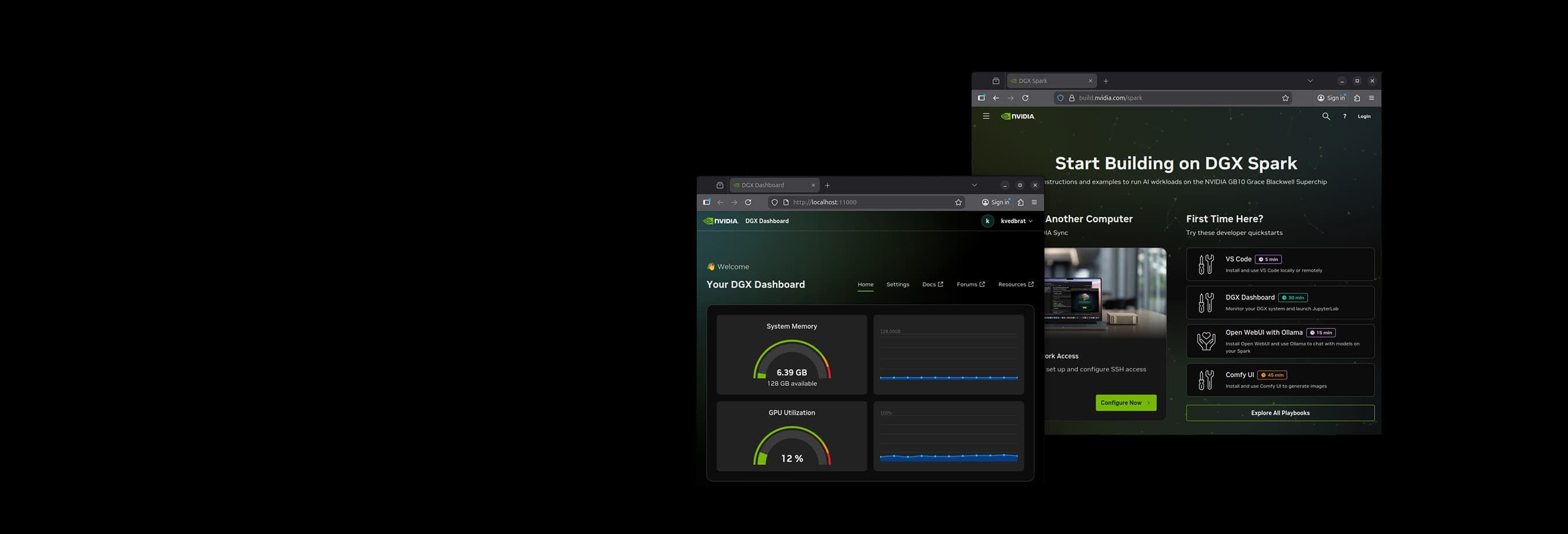Click Sign in in the DGX Dashboard browser

[996, 203]
